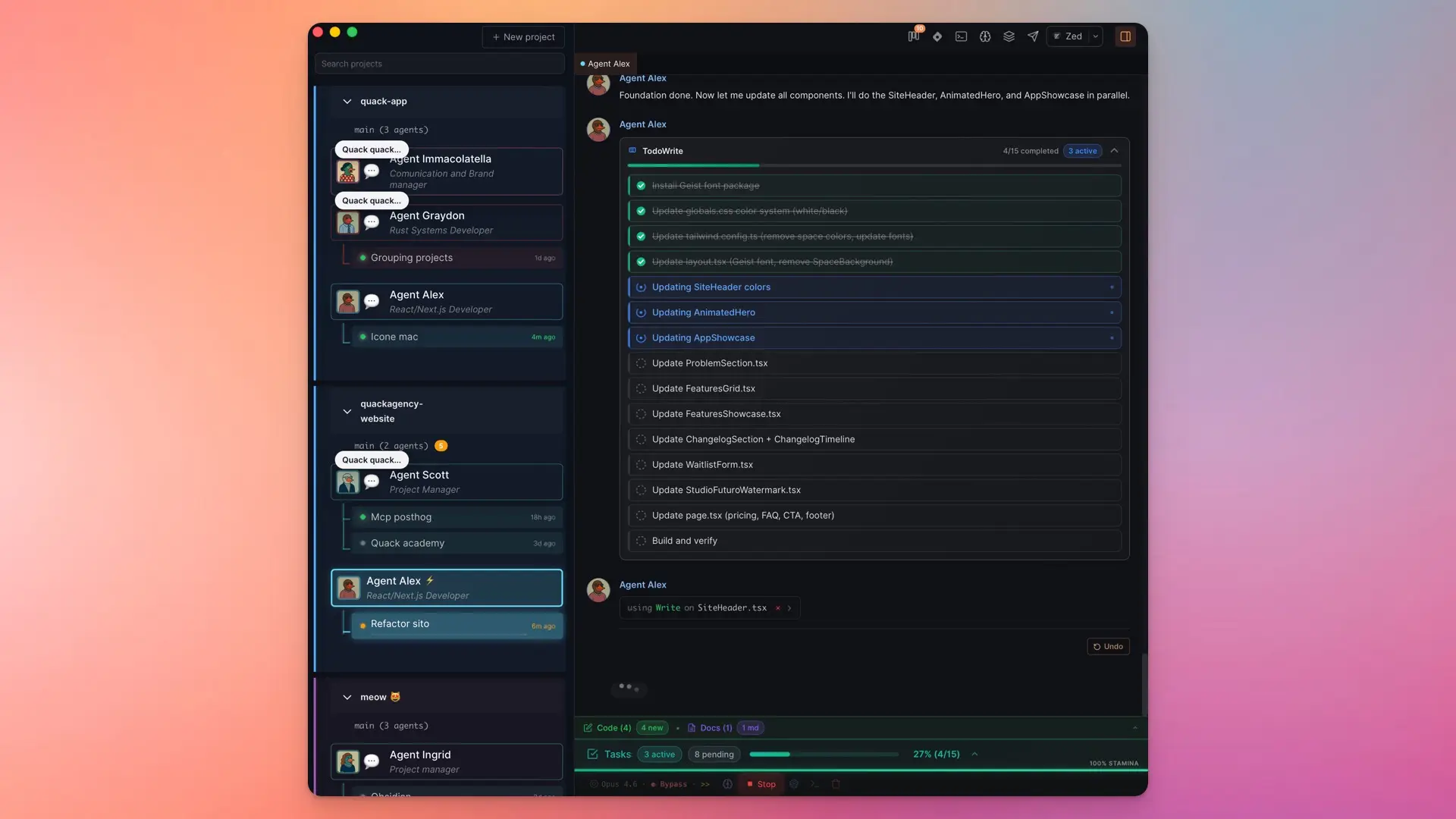Screen dimensions: 1456x819
Task: Focus the Search projects field
Action: [440, 64]
